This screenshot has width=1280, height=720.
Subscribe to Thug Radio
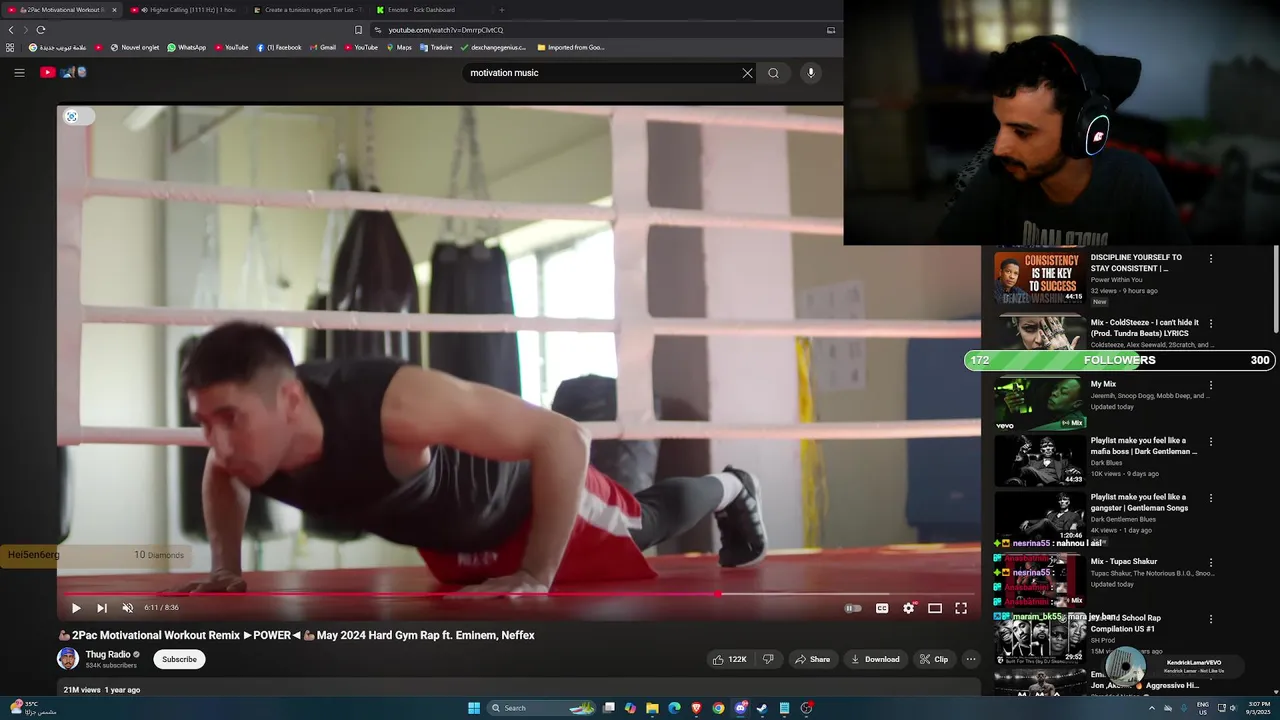pos(179,659)
